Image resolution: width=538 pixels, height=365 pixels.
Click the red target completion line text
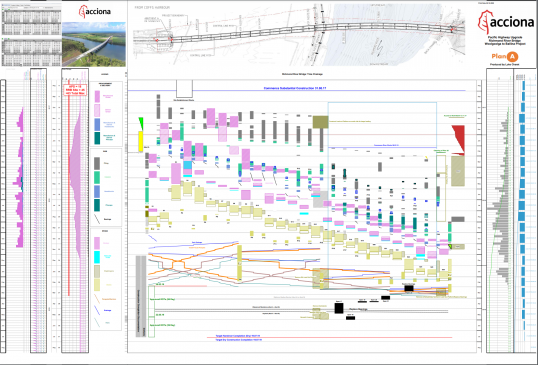point(238,336)
